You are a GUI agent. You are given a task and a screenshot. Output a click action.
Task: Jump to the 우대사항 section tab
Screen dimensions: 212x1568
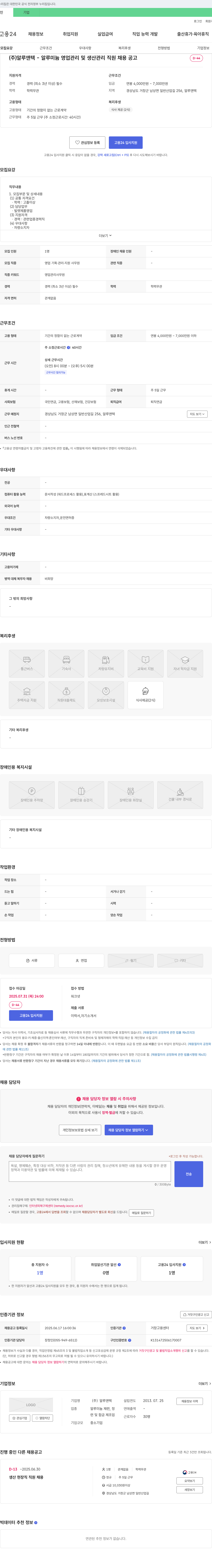[85, 48]
